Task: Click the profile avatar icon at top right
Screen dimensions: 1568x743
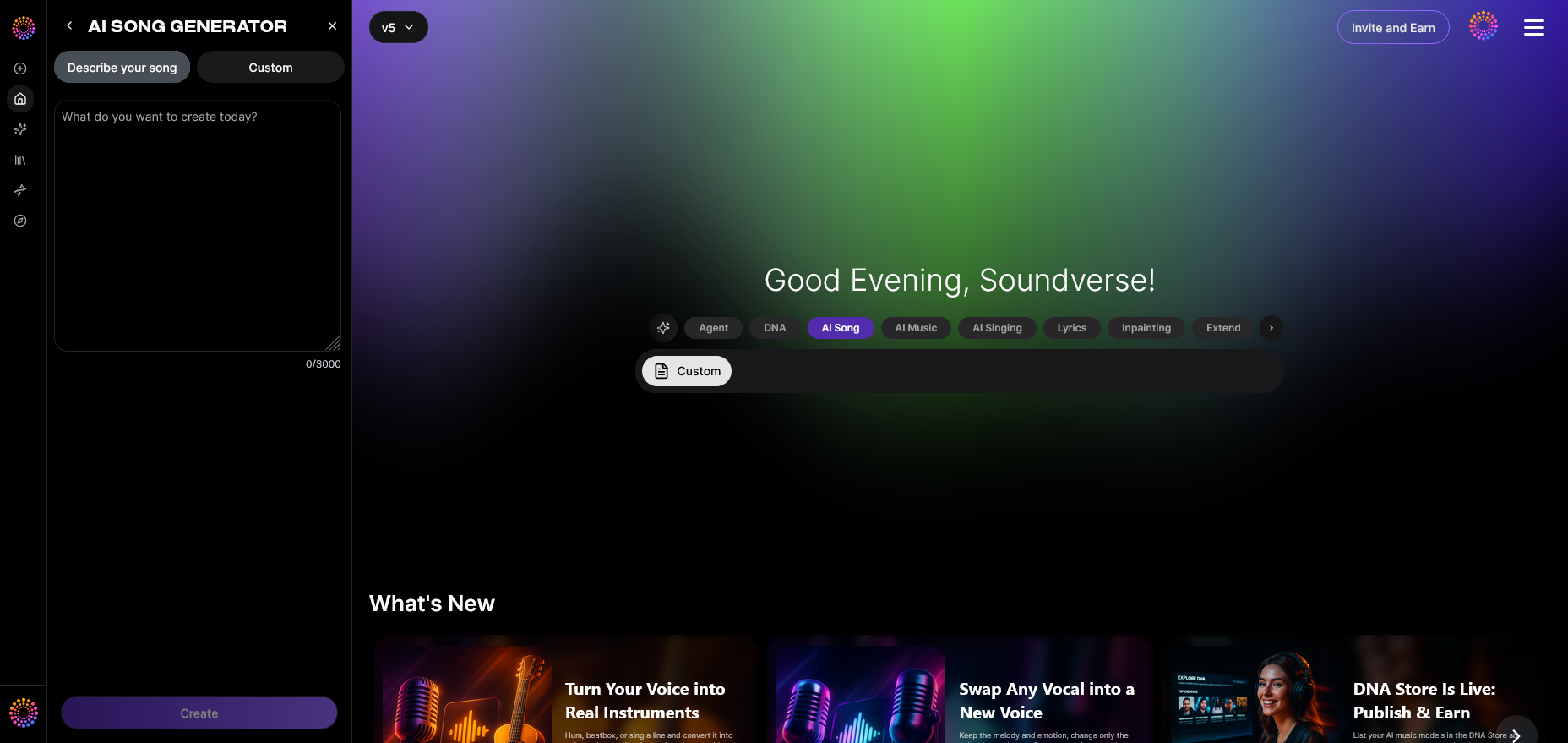Action: click(1483, 26)
